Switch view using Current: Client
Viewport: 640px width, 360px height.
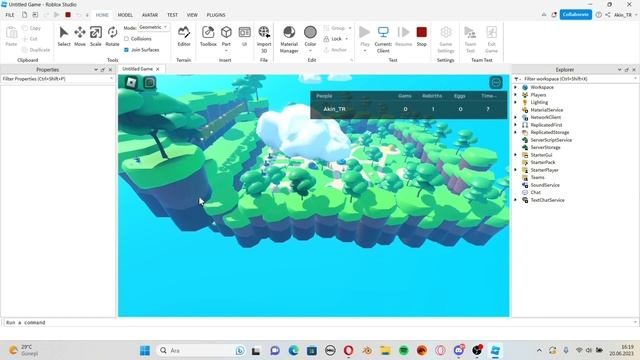(x=383, y=39)
